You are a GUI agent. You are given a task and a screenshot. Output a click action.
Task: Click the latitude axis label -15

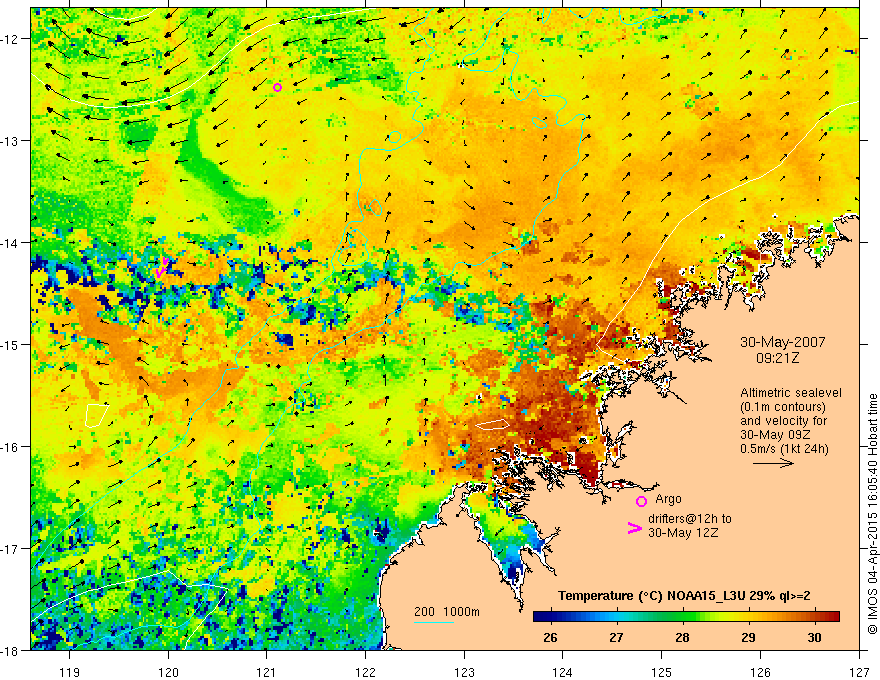click(11, 345)
